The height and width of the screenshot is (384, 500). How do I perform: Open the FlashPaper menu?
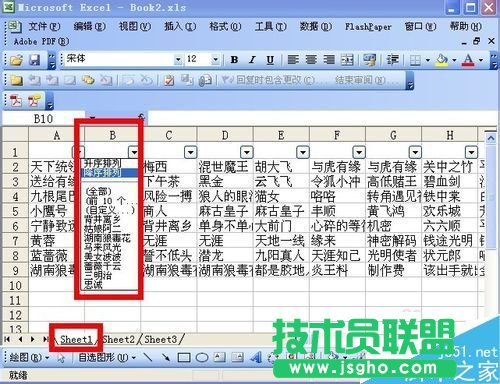pos(368,26)
